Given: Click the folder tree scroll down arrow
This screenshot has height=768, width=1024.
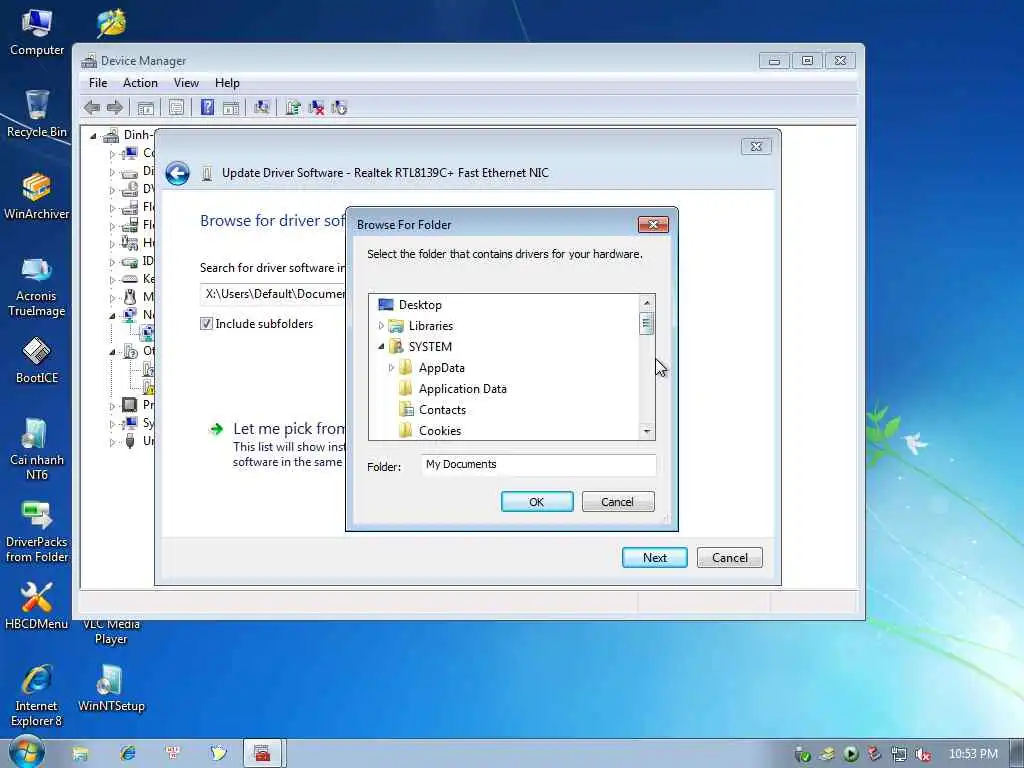Looking at the screenshot, I should [647, 431].
